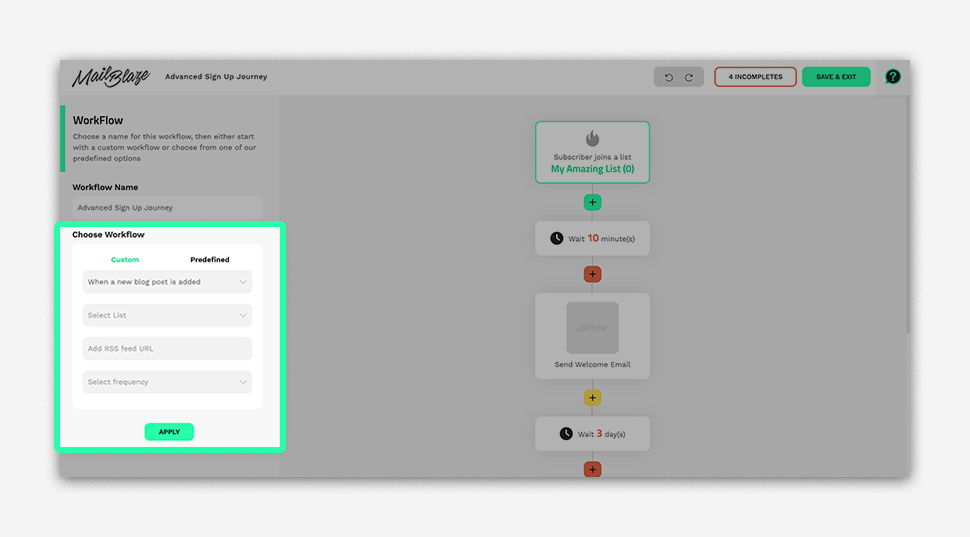Click the red plus below Wait 10 minutes

(592, 274)
